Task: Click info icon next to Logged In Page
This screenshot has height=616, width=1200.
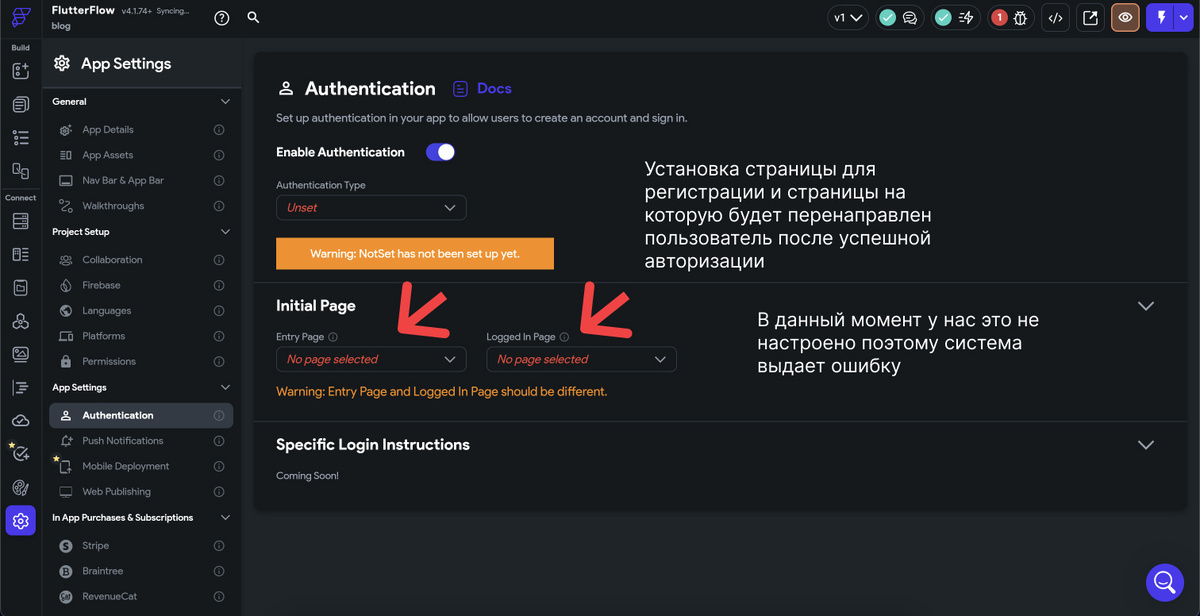Action: tap(564, 338)
